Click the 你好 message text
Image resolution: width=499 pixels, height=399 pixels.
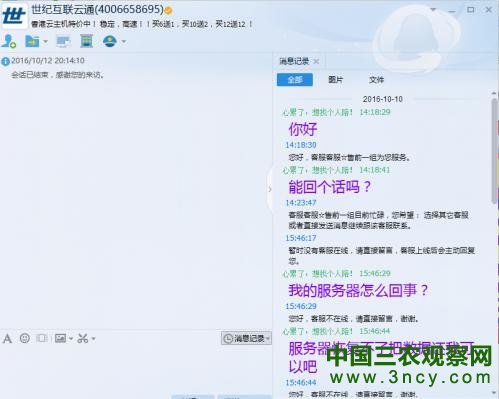pos(303,129)
